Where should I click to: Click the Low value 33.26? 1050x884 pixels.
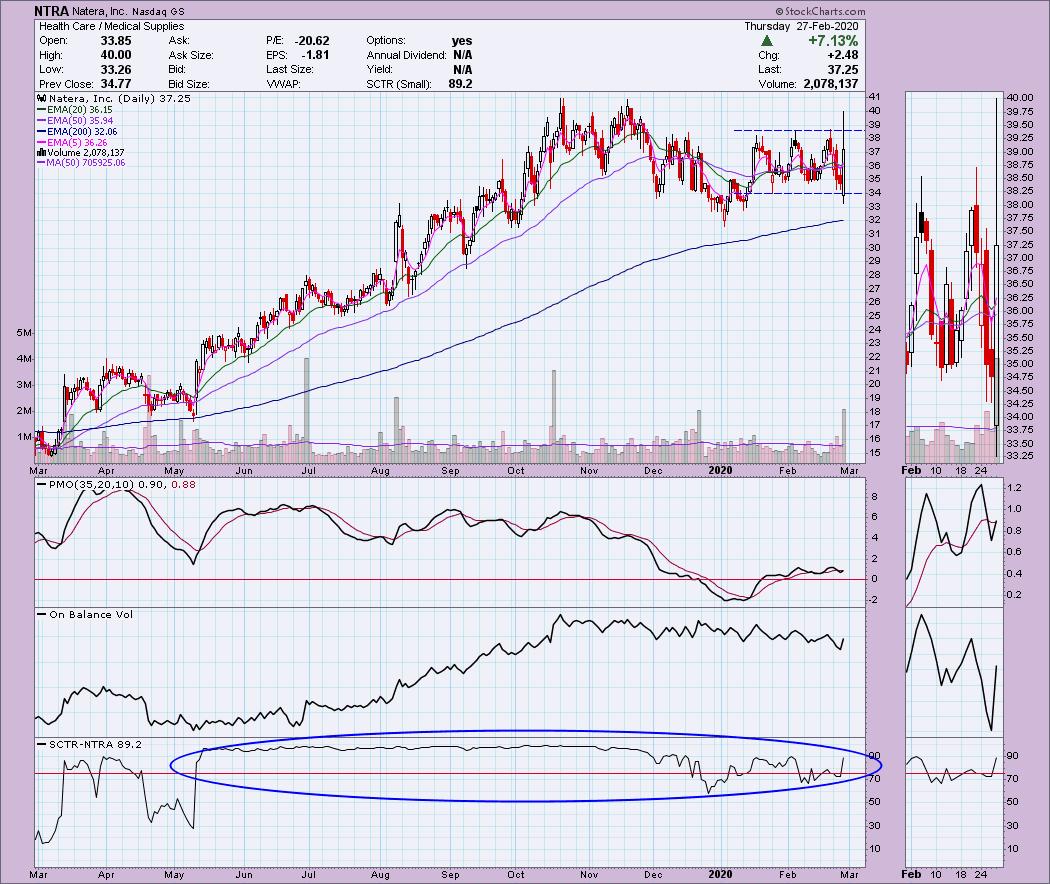pyautogui.click(x=116, y=70)
